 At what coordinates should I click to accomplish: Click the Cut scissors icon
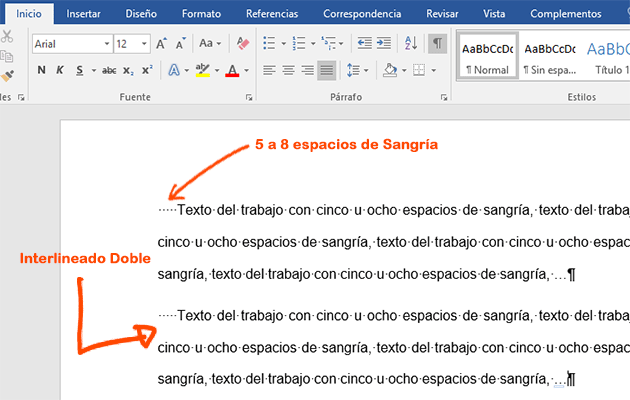click(x=6, y=37)
